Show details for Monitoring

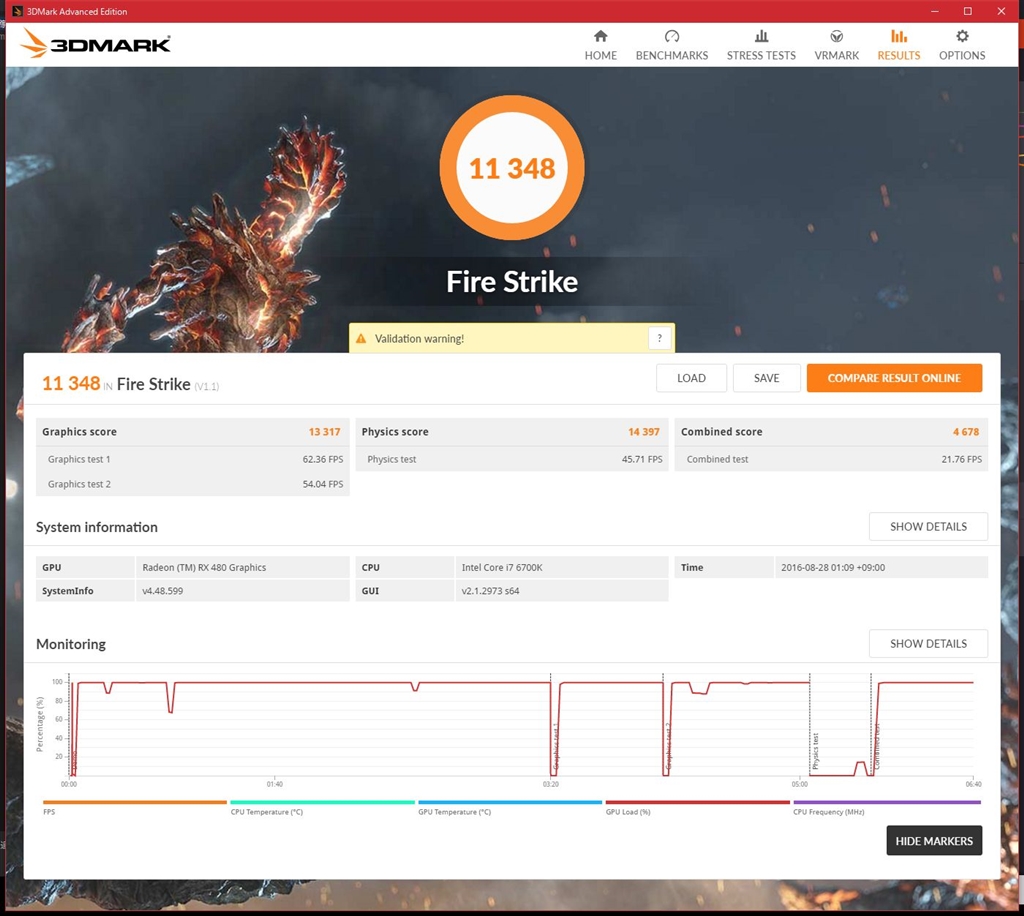[x=928, y=643]
